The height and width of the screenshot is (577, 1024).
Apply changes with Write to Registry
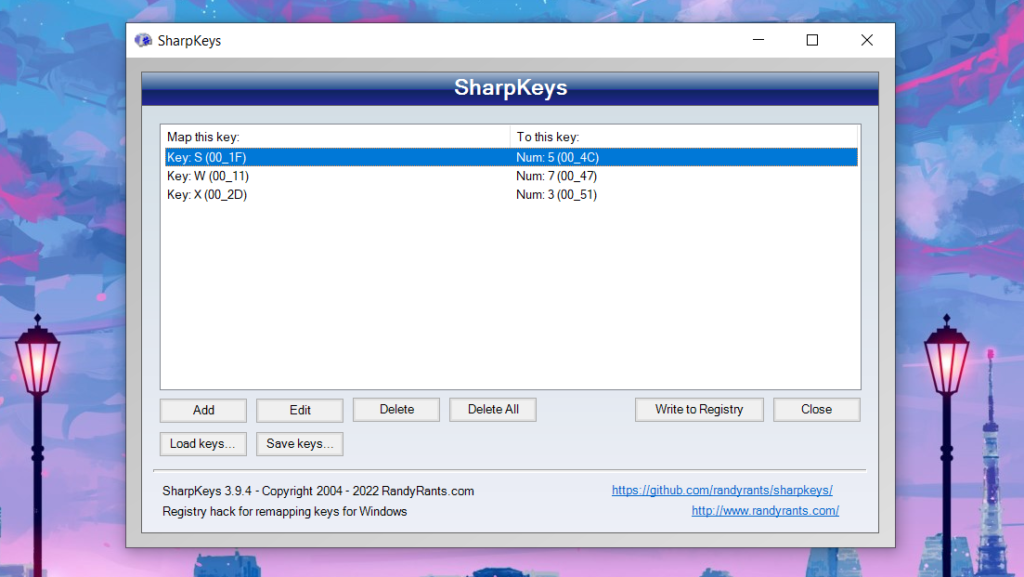[699, 409]
